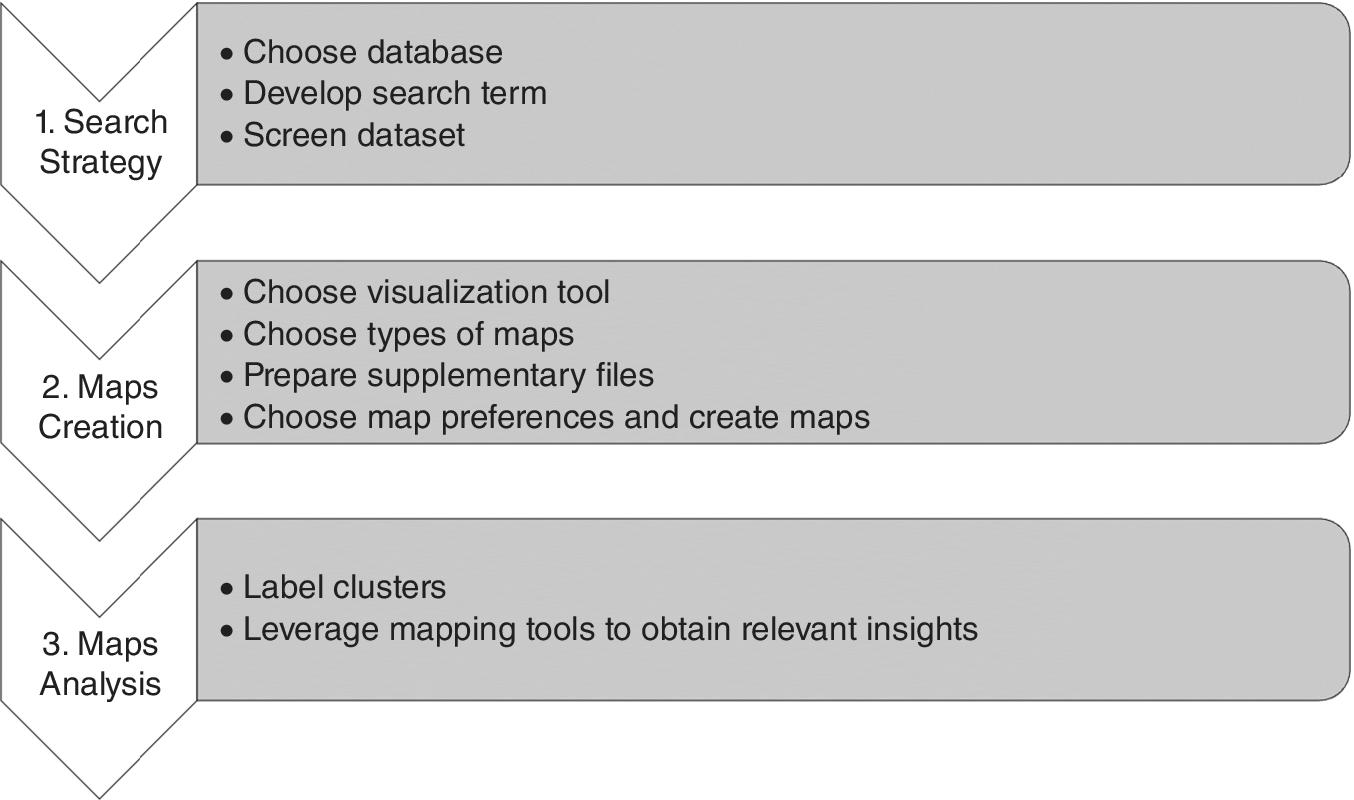Click the 'Screen dataset' bullet text
Screen dimensions: 1354x800
click(x=354, y=134)
